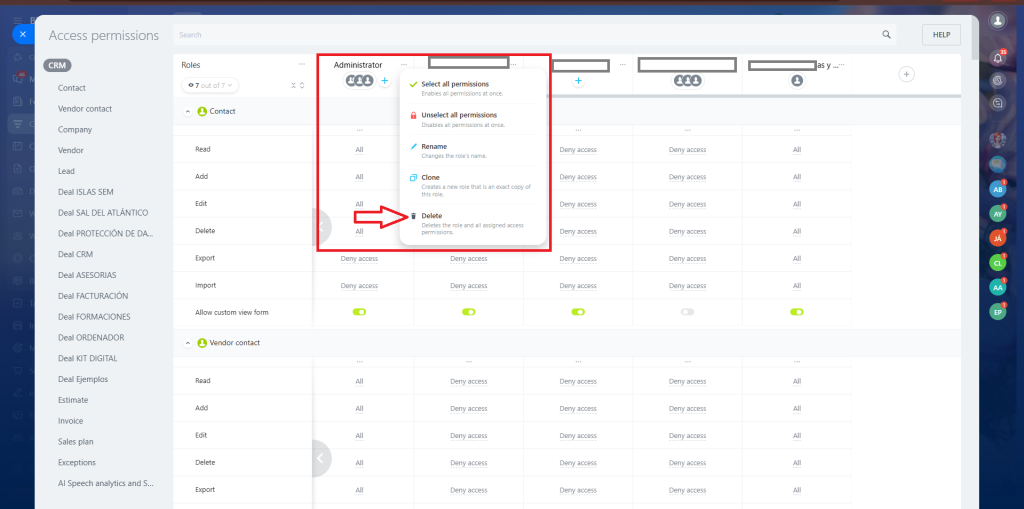The width and height of the screenshot is (1024, 509).
Task: Add user to the Administrator role
Action: click(x=385, y=81)
